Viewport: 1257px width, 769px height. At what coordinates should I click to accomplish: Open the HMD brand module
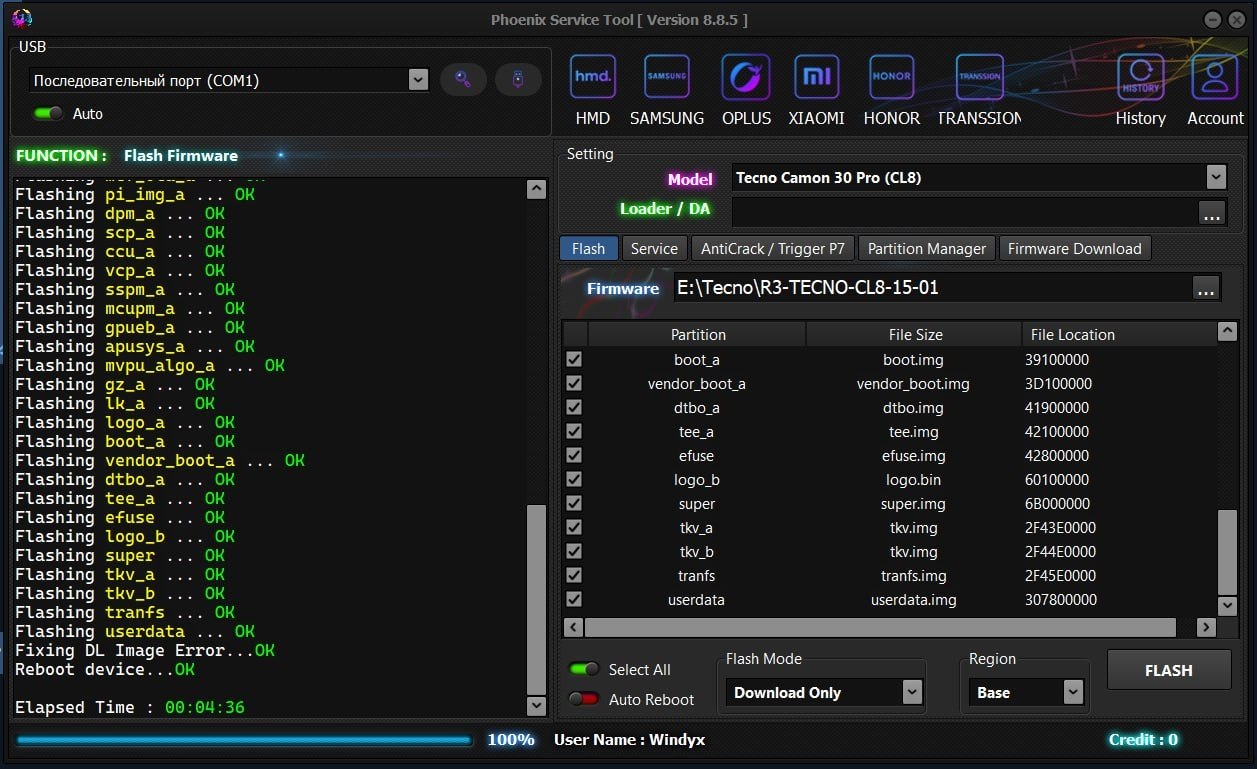[592, 78]
